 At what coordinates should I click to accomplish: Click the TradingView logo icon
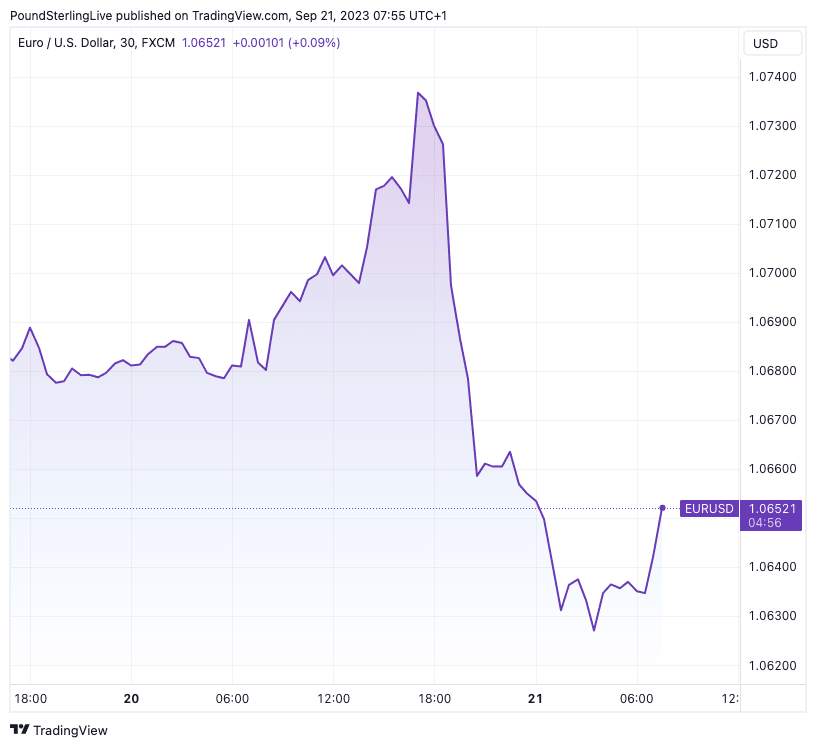(x=19, y=730)
